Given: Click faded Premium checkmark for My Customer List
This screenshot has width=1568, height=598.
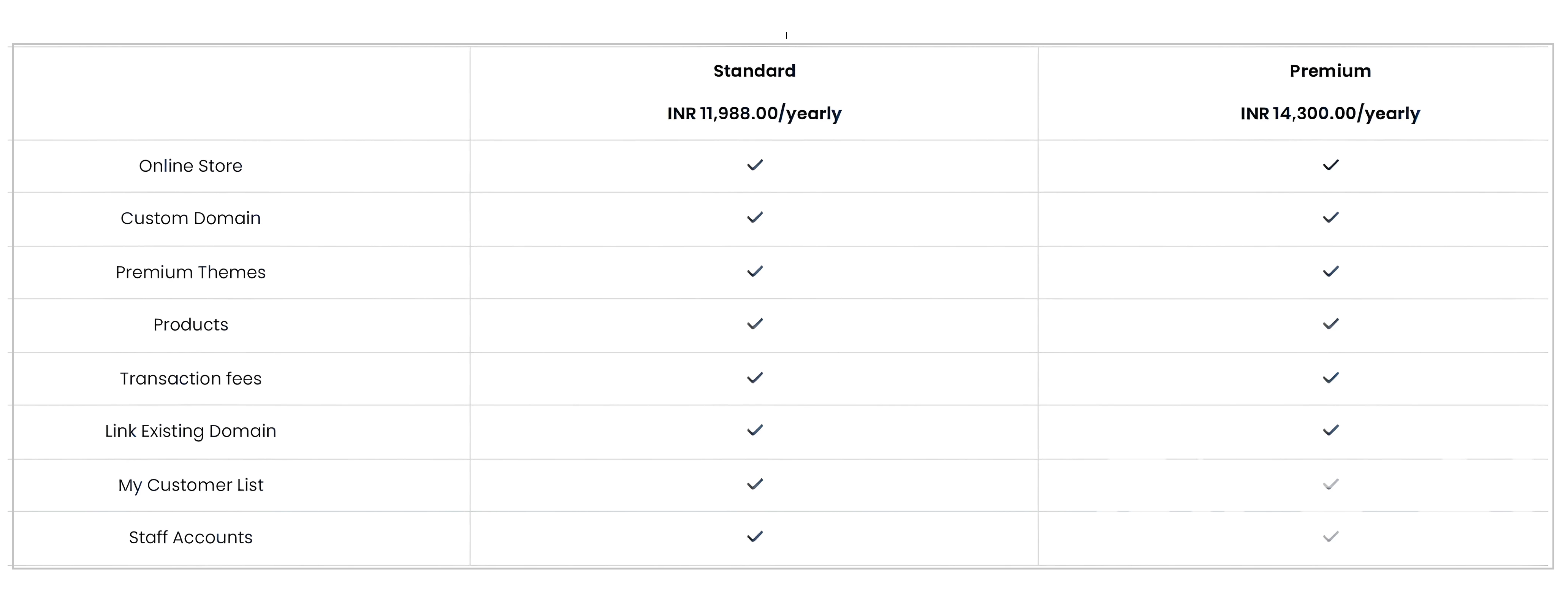Looking at the screenshot, I should (x=1330, y=484).
